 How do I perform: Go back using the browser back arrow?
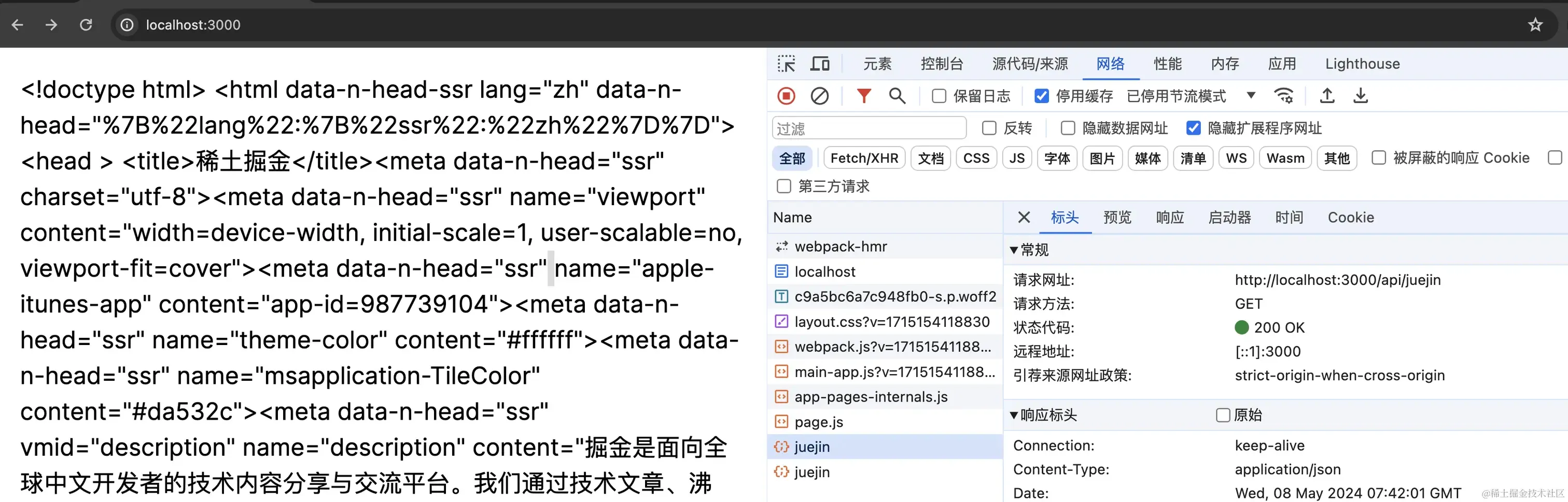point(18,25)
